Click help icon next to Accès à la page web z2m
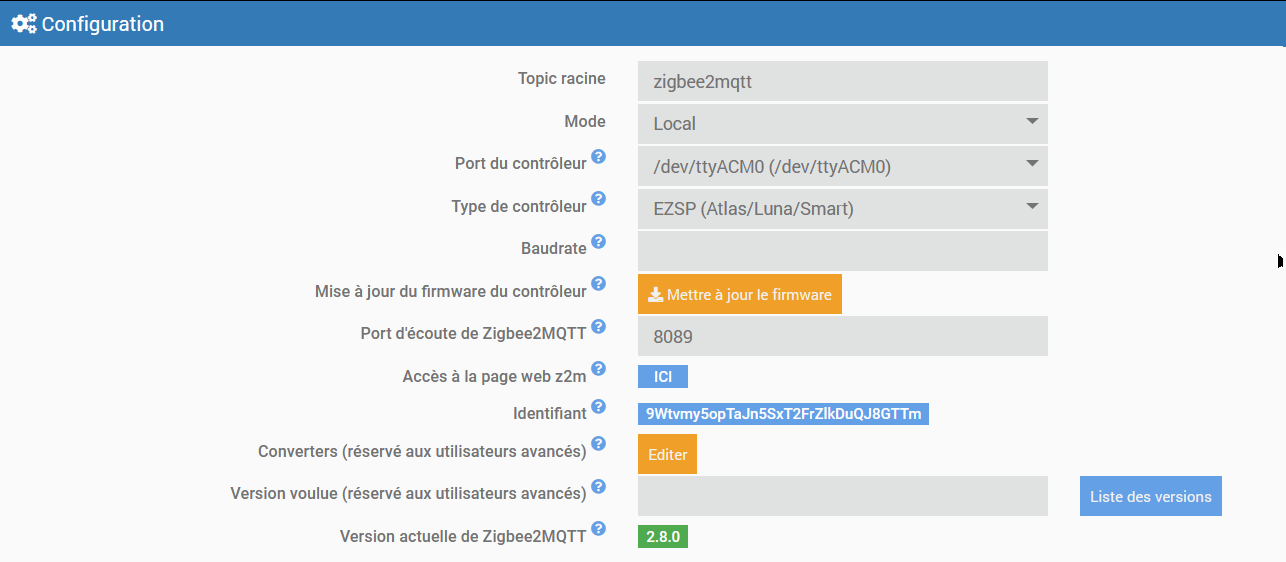Screen dimensions: 1286x562 pos(598,369)
